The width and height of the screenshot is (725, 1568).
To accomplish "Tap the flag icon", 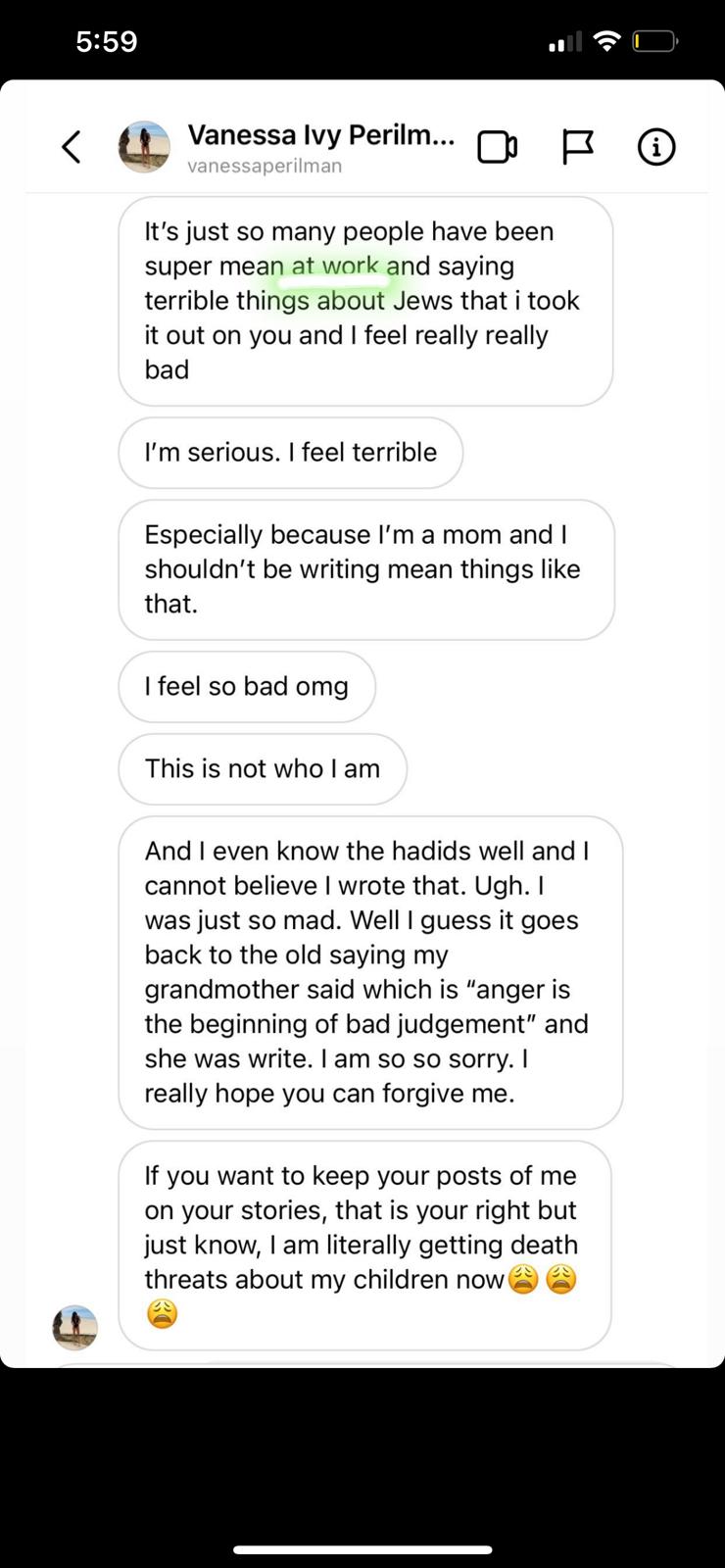I will pos(577,147).
